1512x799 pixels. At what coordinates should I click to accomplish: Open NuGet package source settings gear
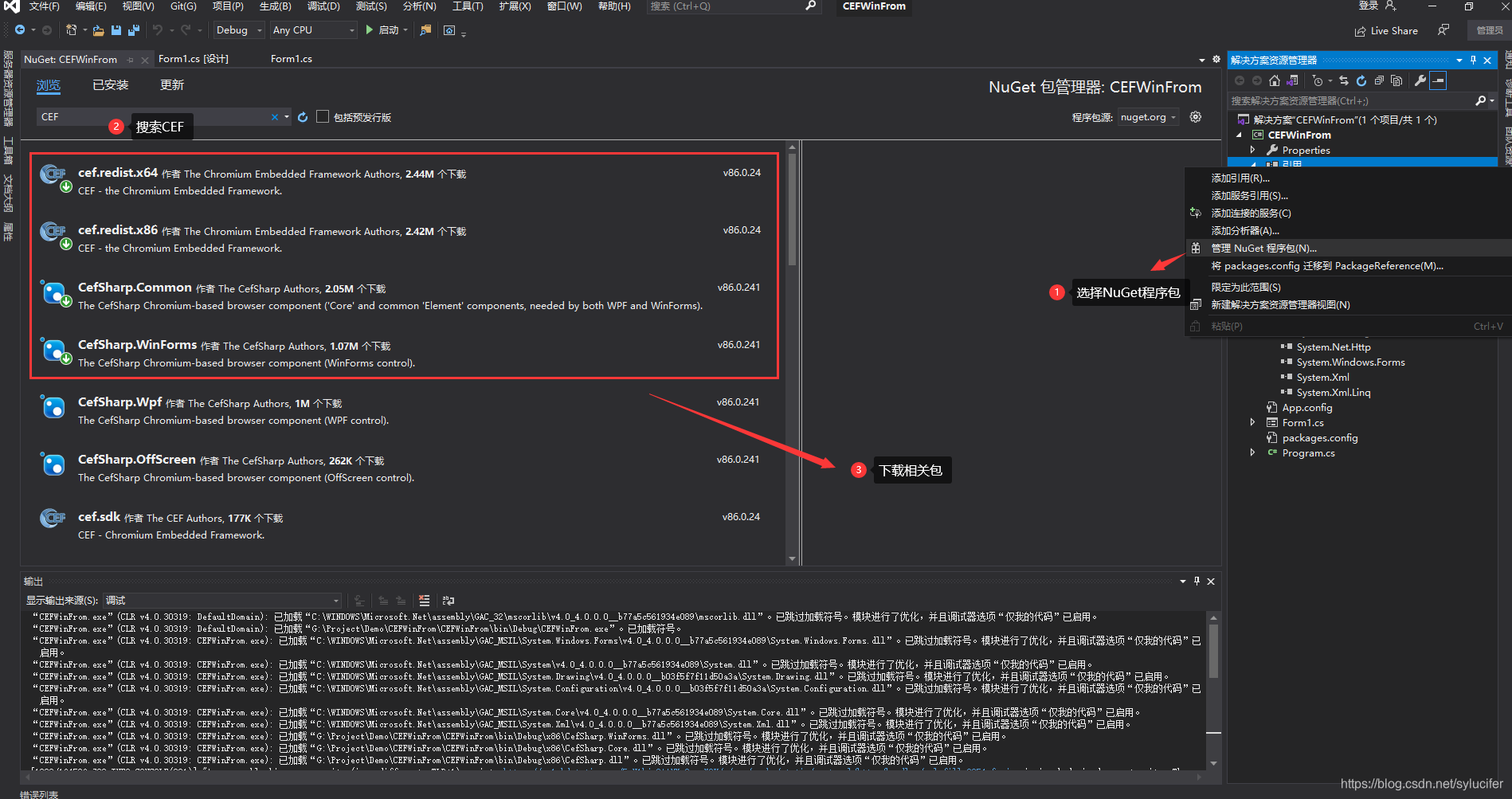pos(1196,117)
